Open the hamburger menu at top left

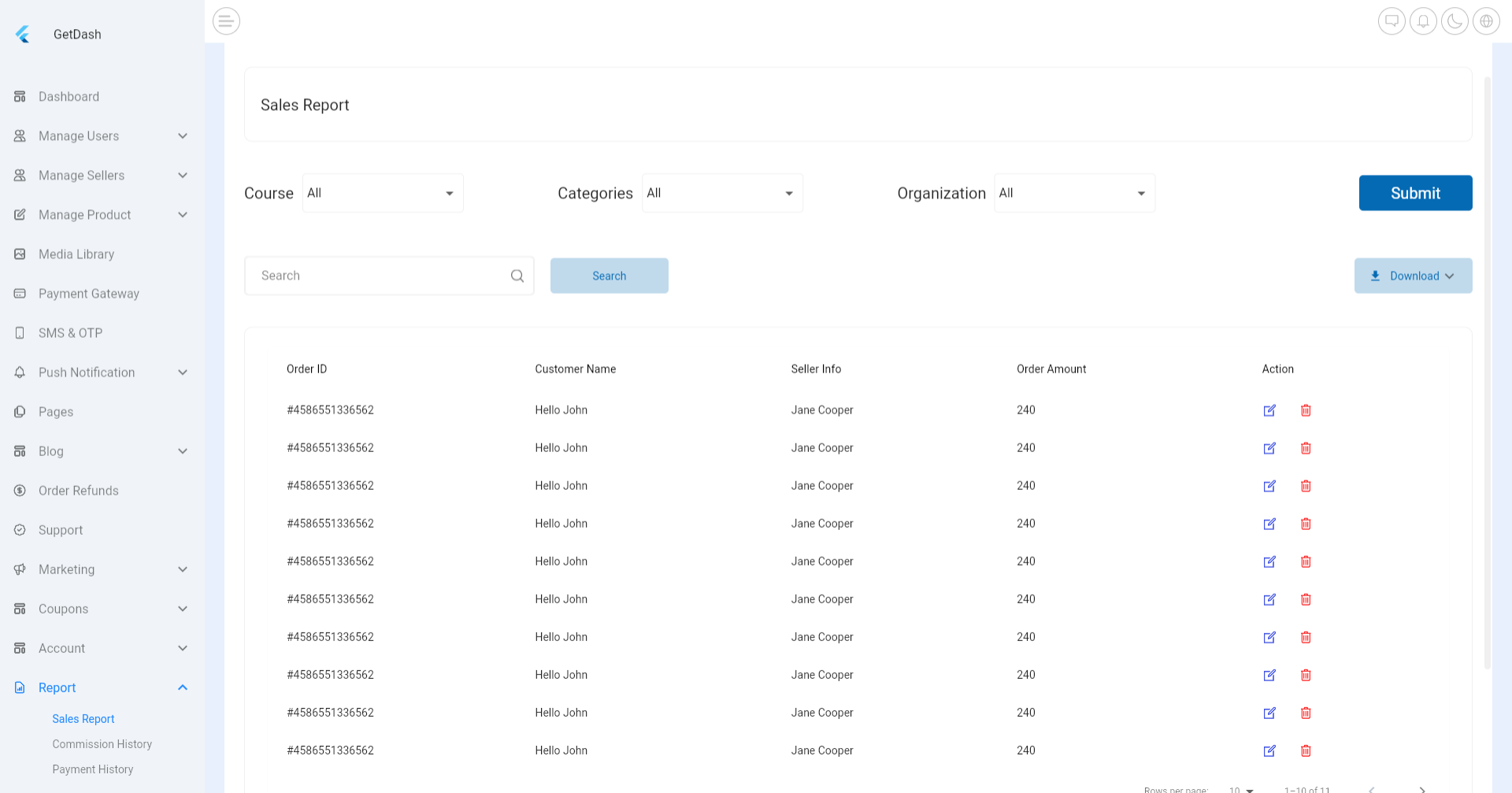point(226,20)
